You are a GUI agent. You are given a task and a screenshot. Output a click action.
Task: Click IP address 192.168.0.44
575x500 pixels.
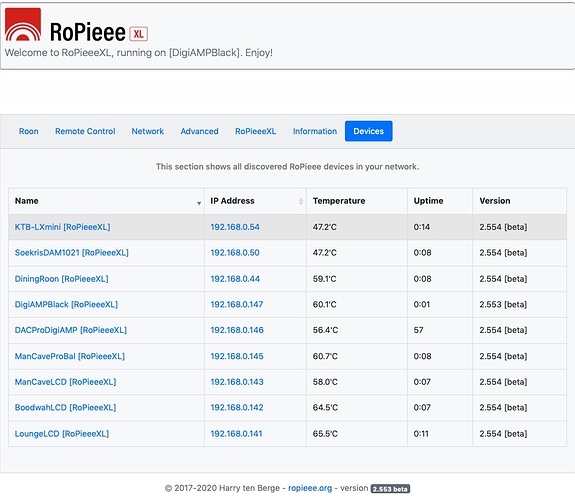[x=235, y=279]
